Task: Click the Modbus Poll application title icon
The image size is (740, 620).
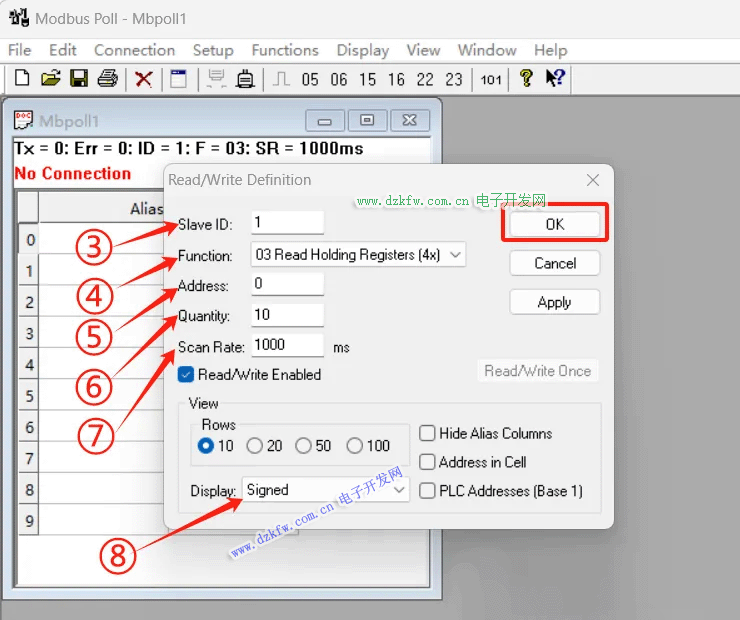Action: (x=19, y=18)
